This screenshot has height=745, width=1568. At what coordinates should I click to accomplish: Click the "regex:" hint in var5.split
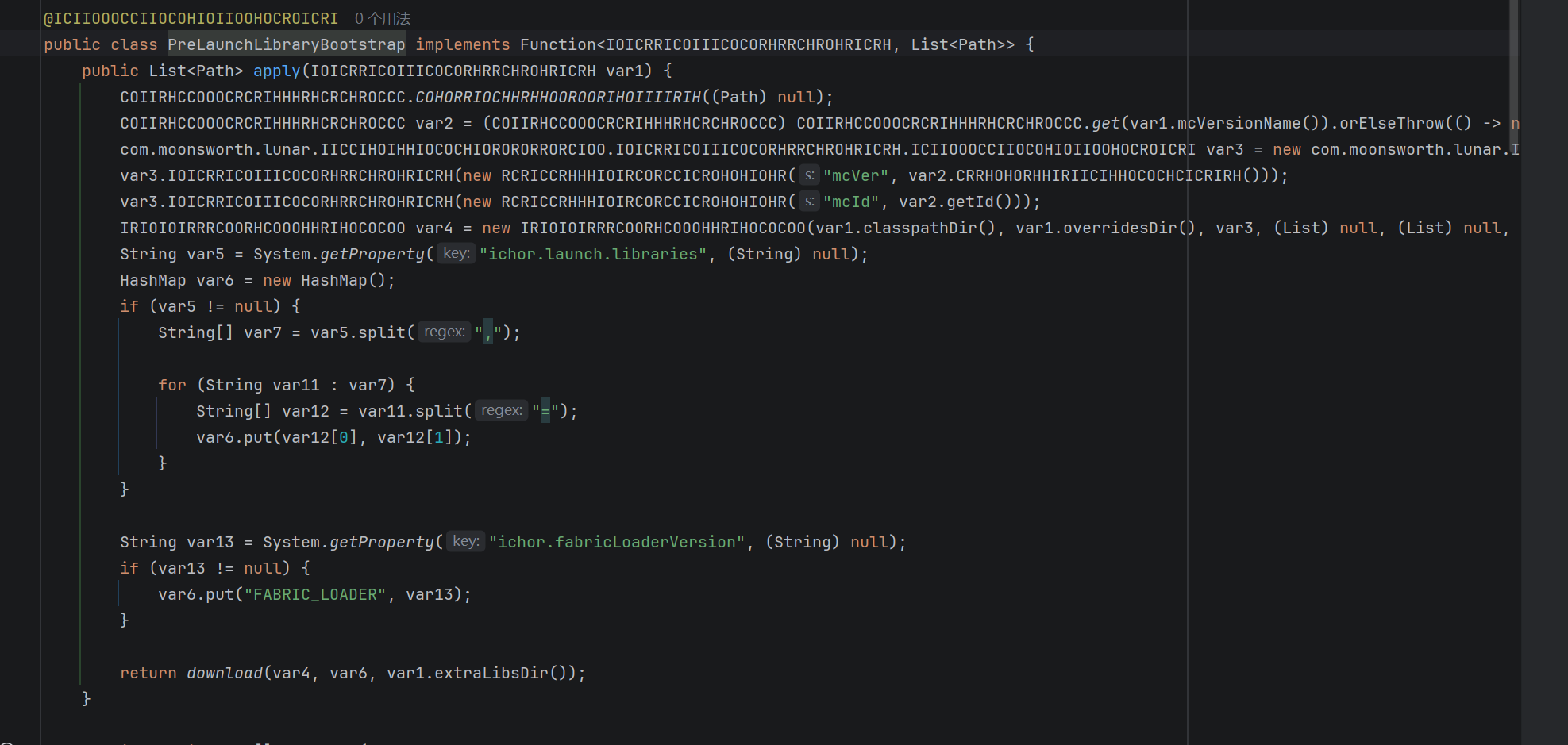(444, 332)
